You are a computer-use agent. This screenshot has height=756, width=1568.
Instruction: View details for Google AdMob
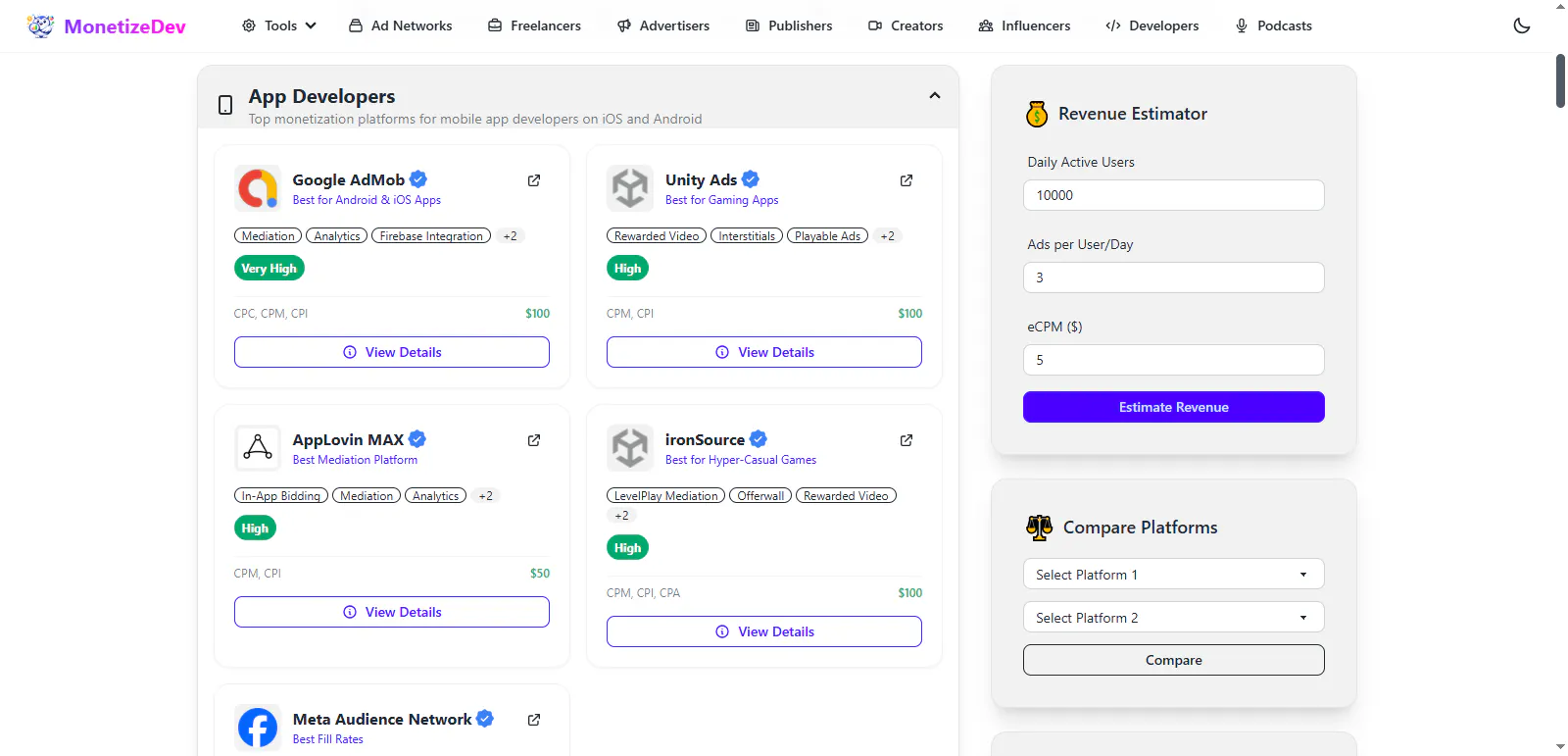pos(392,352)
